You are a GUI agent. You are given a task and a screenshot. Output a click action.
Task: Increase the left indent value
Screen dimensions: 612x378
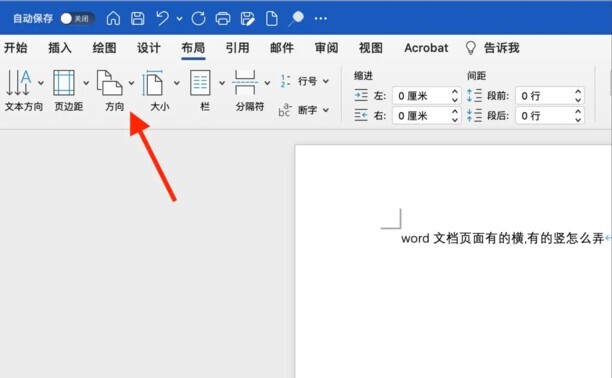coord(455,92)
